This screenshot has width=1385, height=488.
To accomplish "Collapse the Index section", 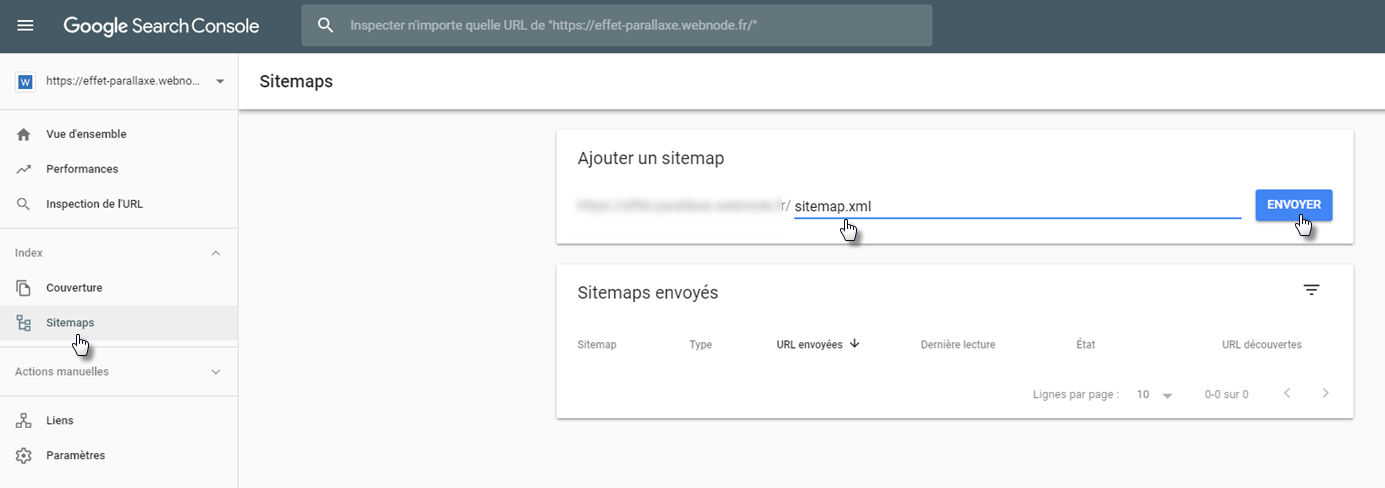I will point(216,254).
